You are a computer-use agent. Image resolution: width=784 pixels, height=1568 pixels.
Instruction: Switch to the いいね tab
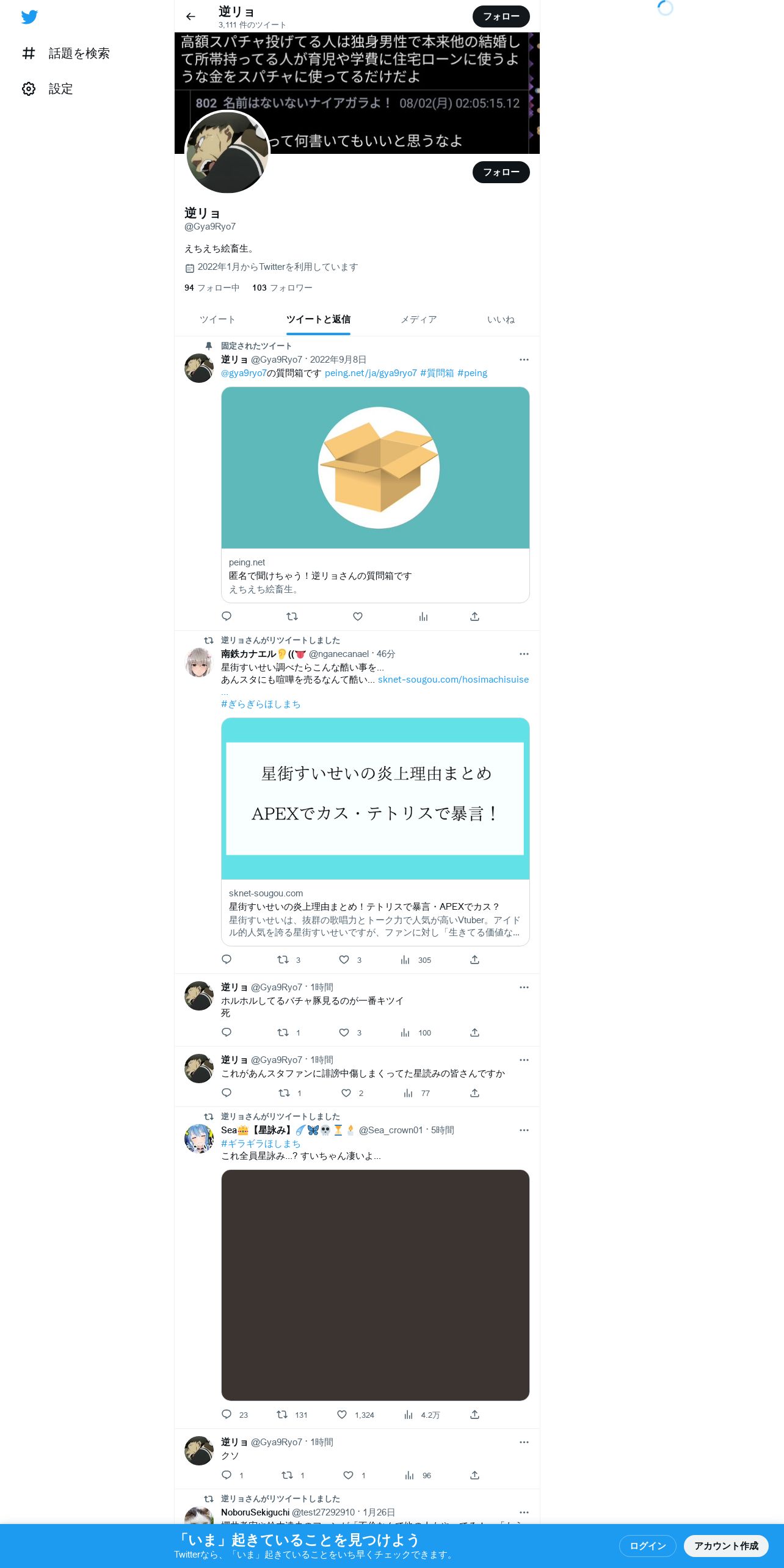tap(501, 319)
